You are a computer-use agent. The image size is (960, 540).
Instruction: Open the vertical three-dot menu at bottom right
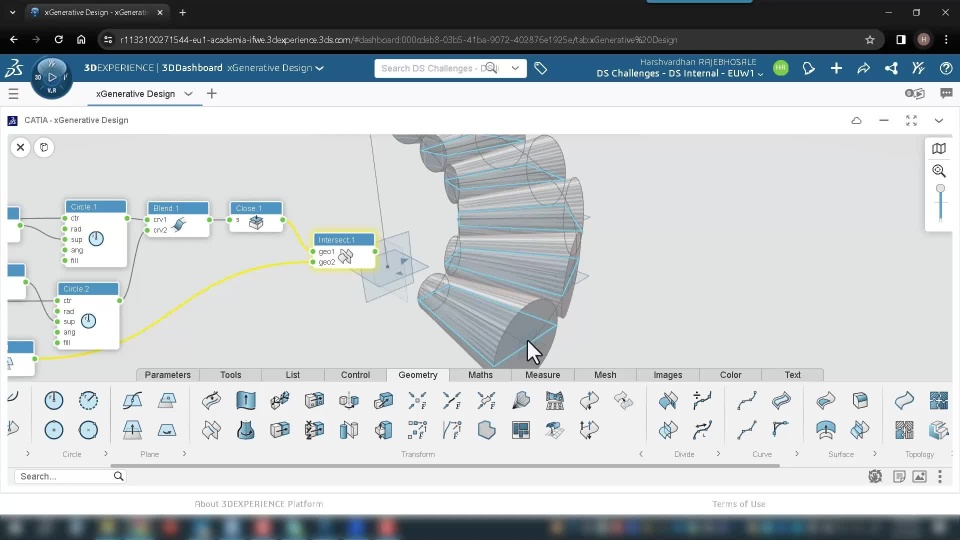click(x=940, y=476)
